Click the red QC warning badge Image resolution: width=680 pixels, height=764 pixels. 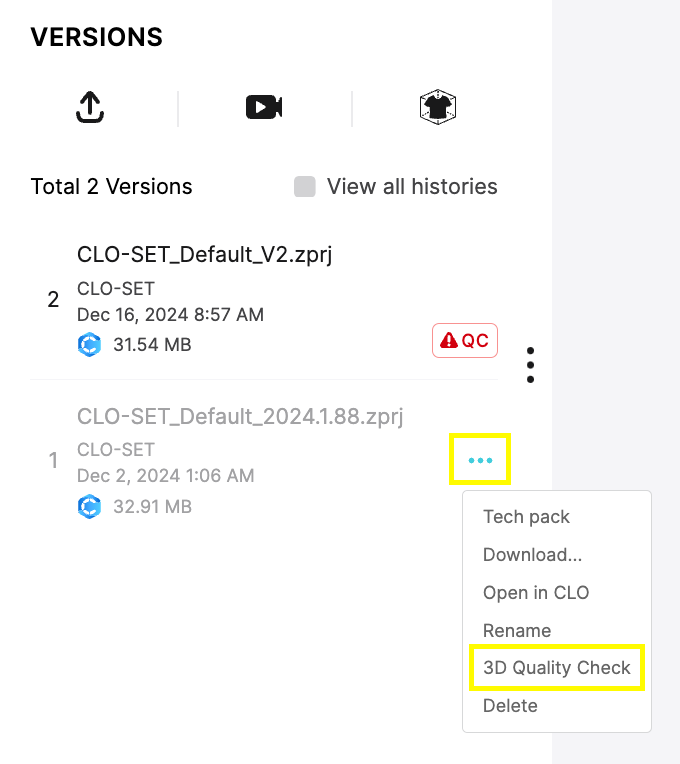coord(465,341)
